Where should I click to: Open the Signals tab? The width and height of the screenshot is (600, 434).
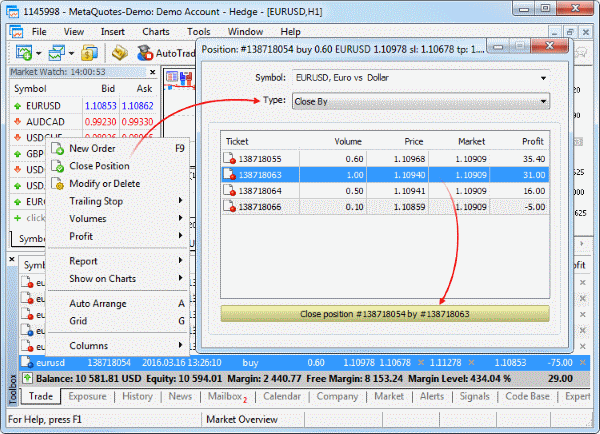(474, 396)
